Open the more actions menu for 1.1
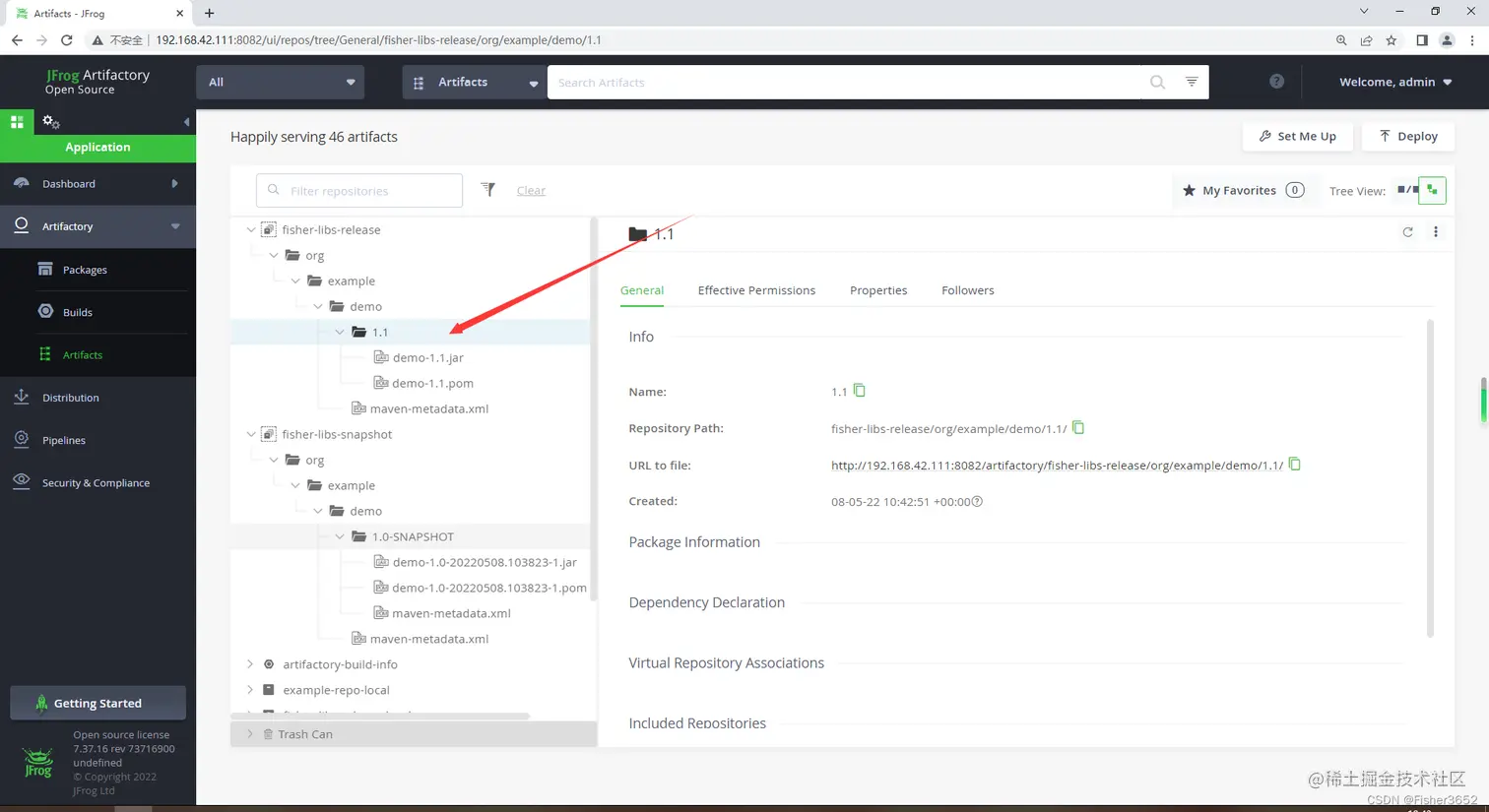1489x812 pixels. [x=1436, y=232]
